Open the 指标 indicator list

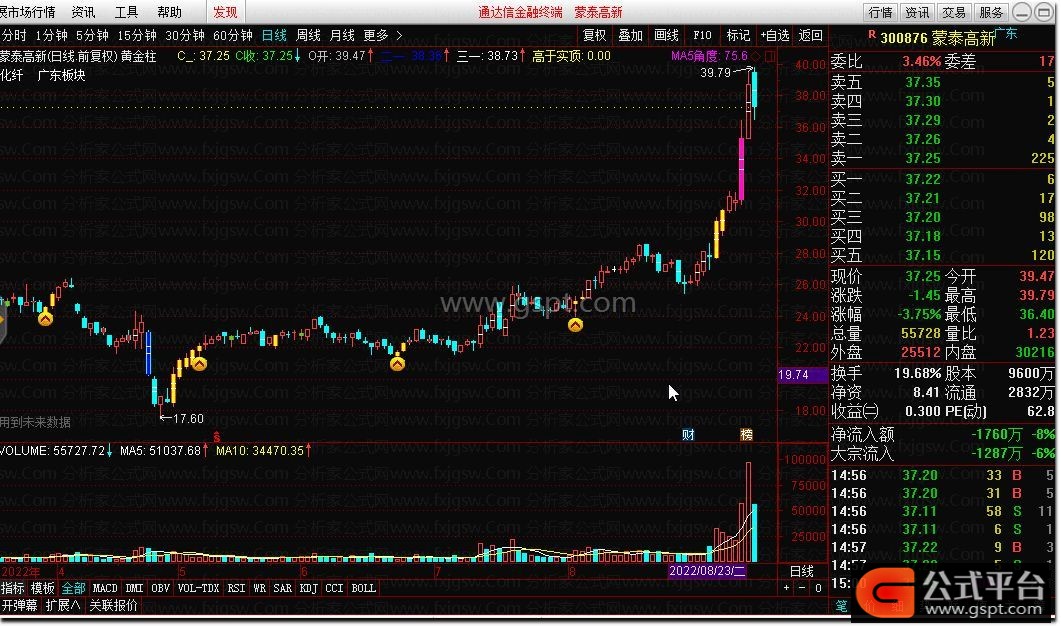pyautogui.click(x=13, y=588)
